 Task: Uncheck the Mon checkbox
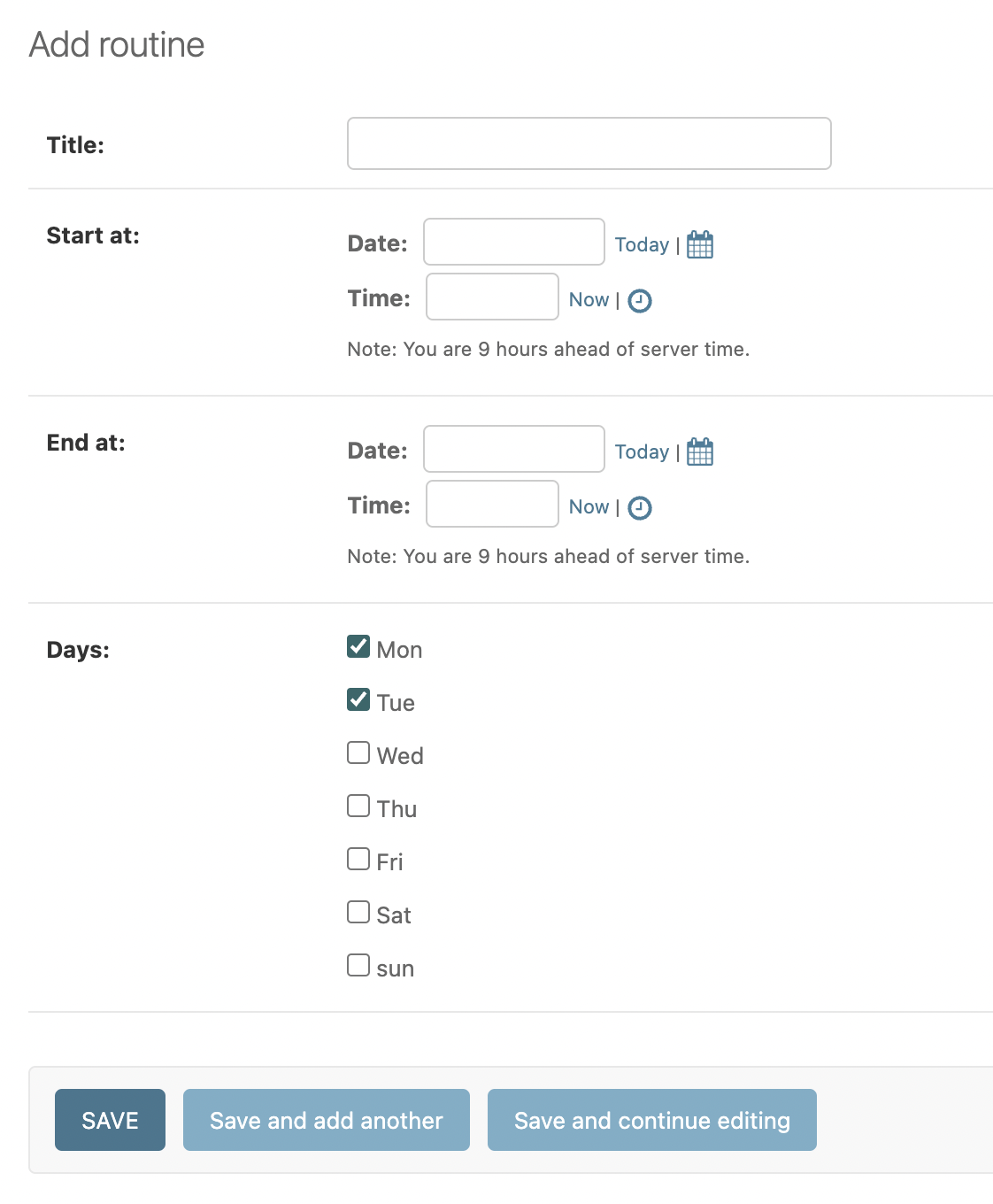pyautogui.click(x=358, y=647)
